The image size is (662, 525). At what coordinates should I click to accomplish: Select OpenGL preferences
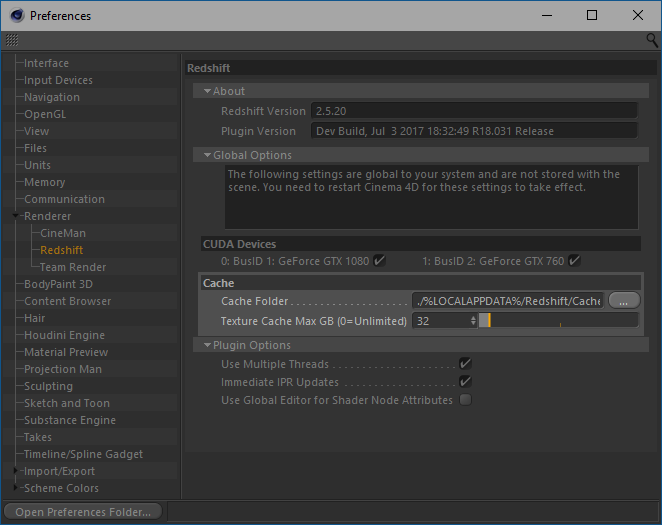click(x=45, y=114)
